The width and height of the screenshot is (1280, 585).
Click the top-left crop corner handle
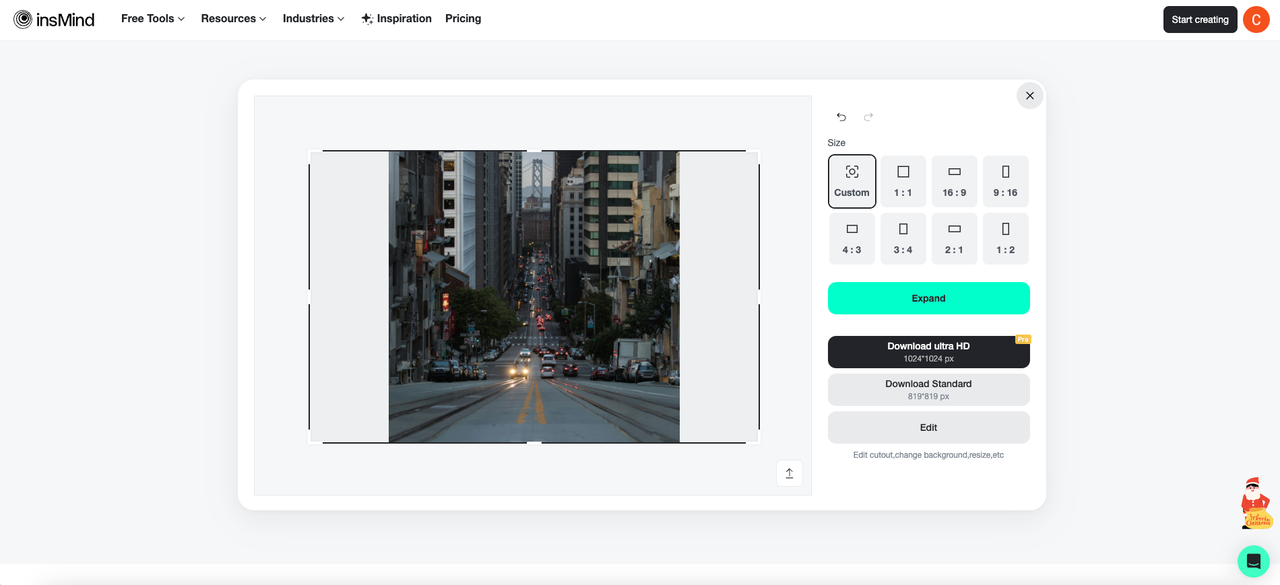311,153
